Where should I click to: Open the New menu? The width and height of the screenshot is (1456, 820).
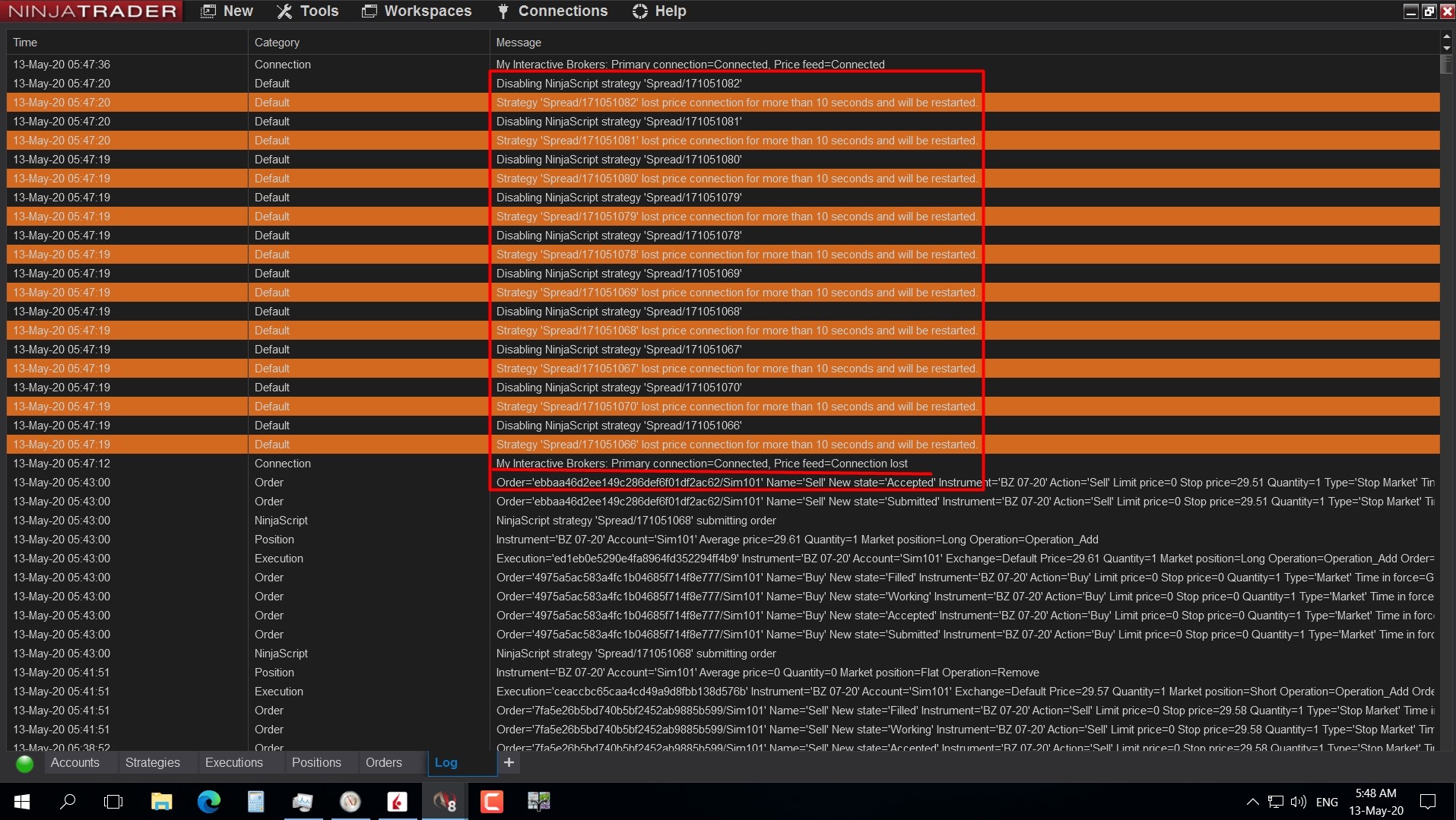[226, 11]
